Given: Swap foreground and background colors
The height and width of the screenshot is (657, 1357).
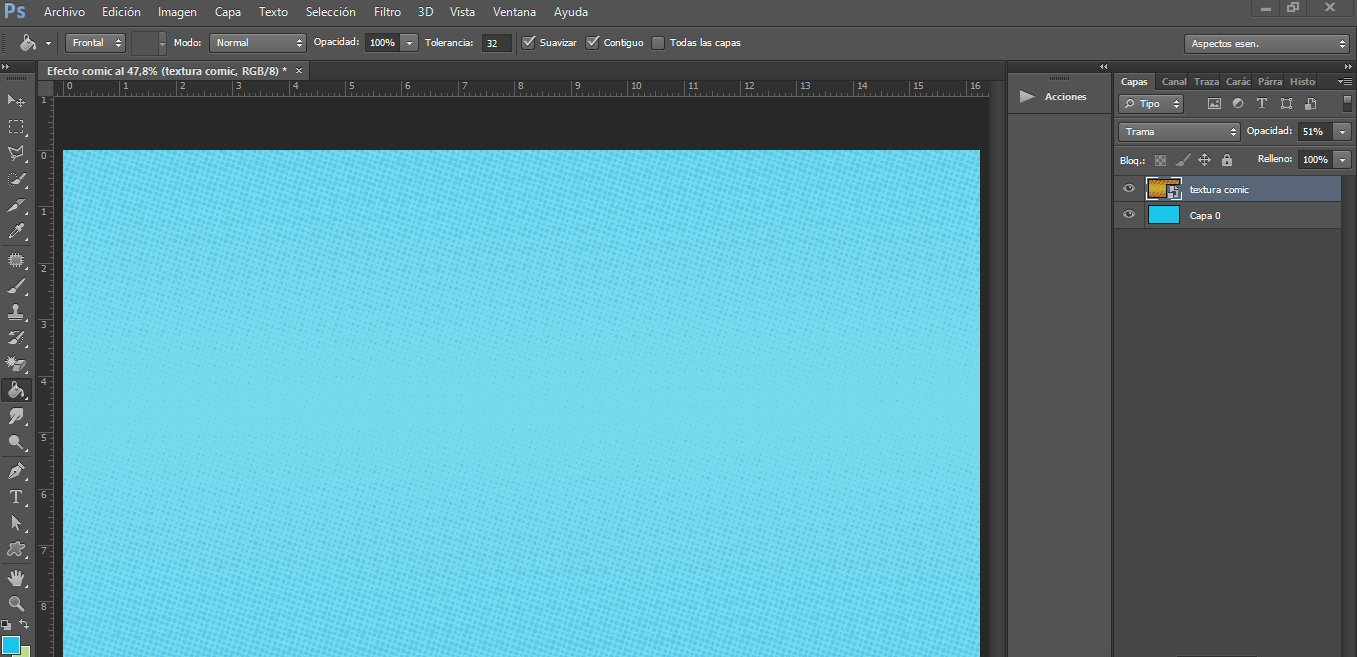Looking at the screenshot, I should (x=24, y=624).
